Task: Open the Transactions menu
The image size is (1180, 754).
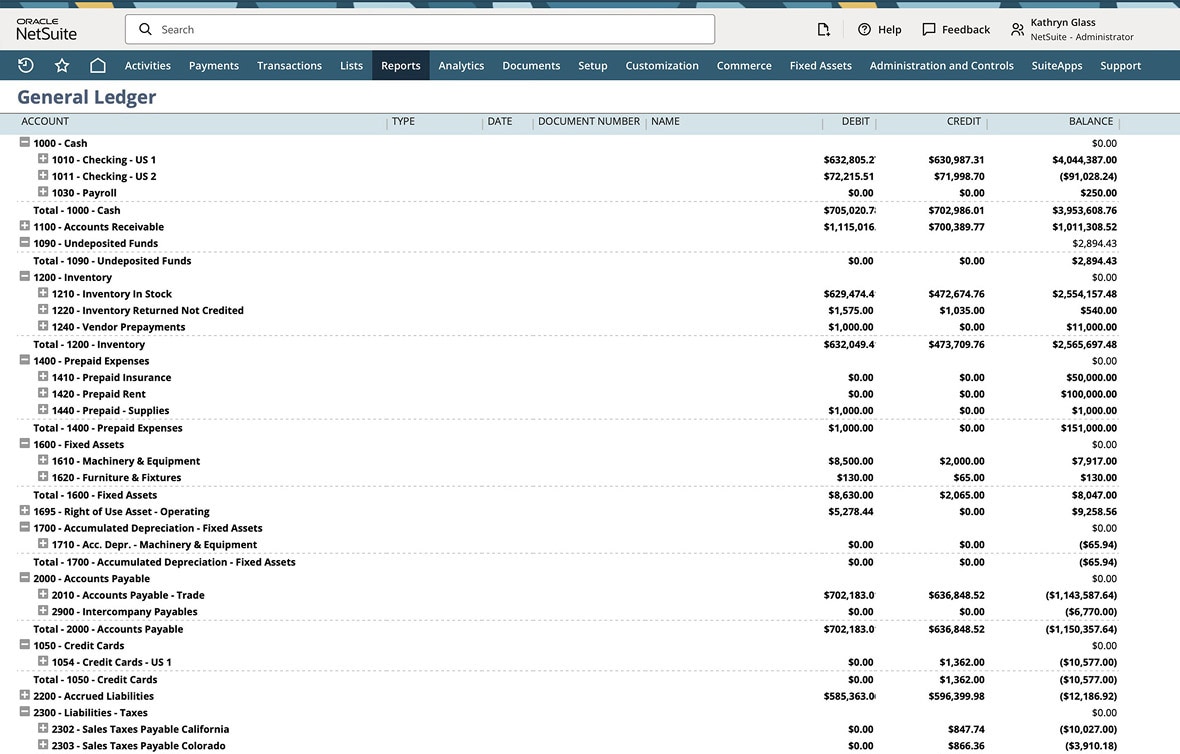Action: 289,64
